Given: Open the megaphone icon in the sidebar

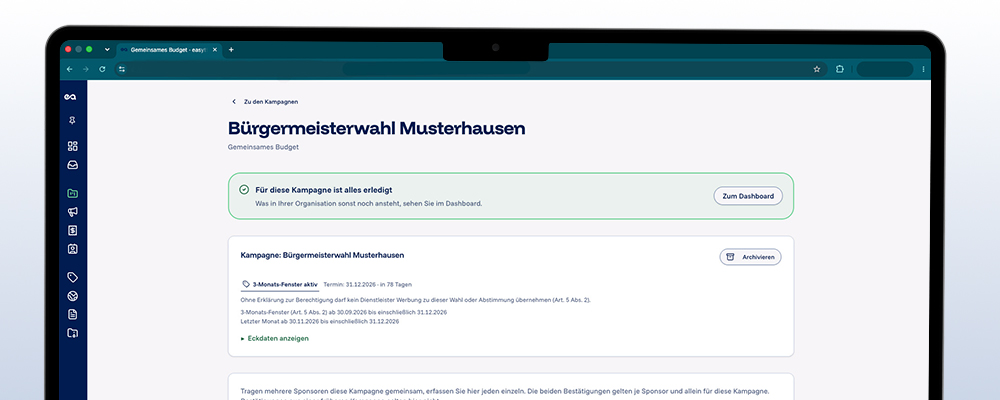Looking at the screenshot, I should (73, 212).
